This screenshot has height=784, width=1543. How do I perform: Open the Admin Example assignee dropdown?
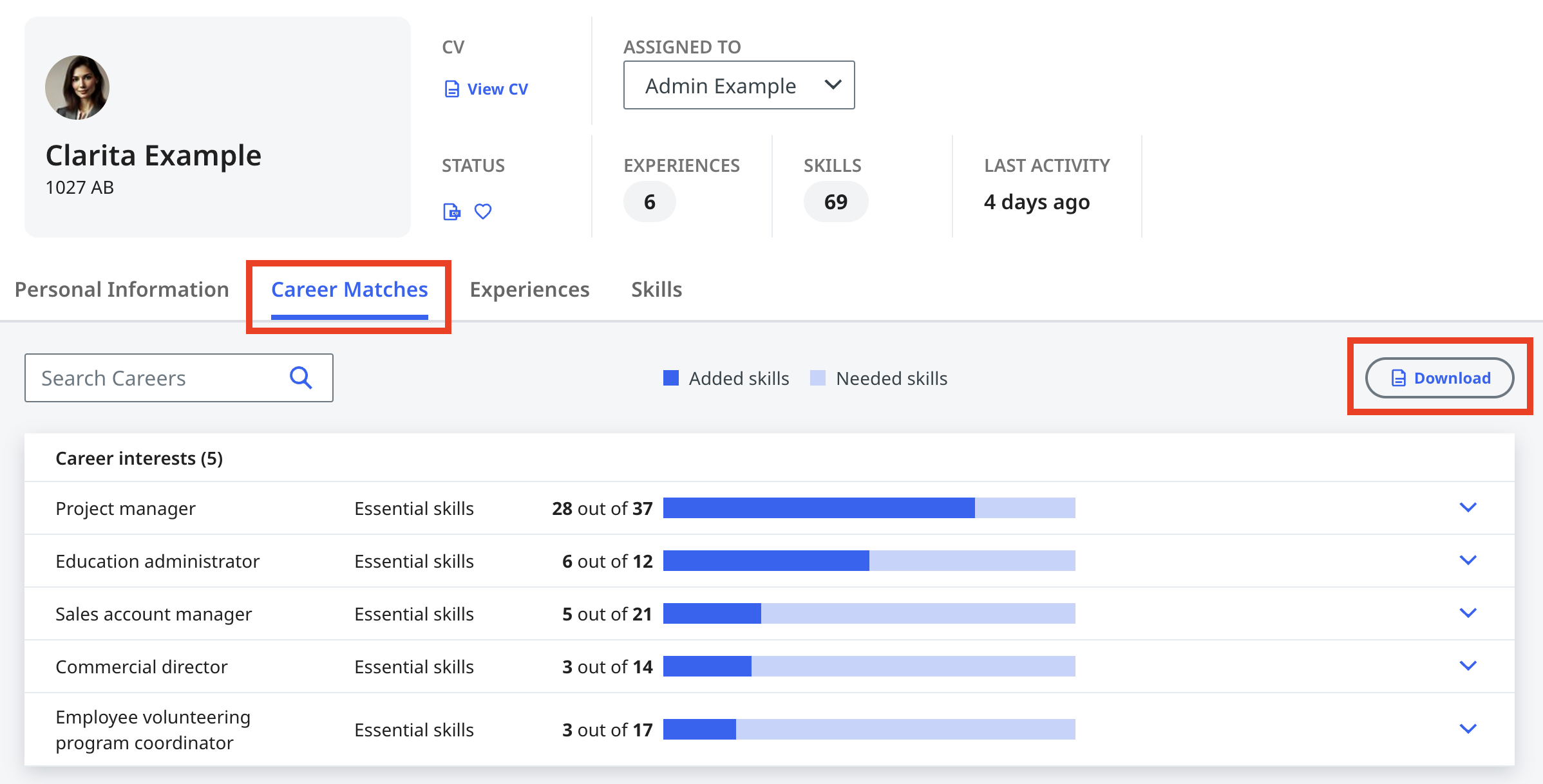click(x=739, y=85)
